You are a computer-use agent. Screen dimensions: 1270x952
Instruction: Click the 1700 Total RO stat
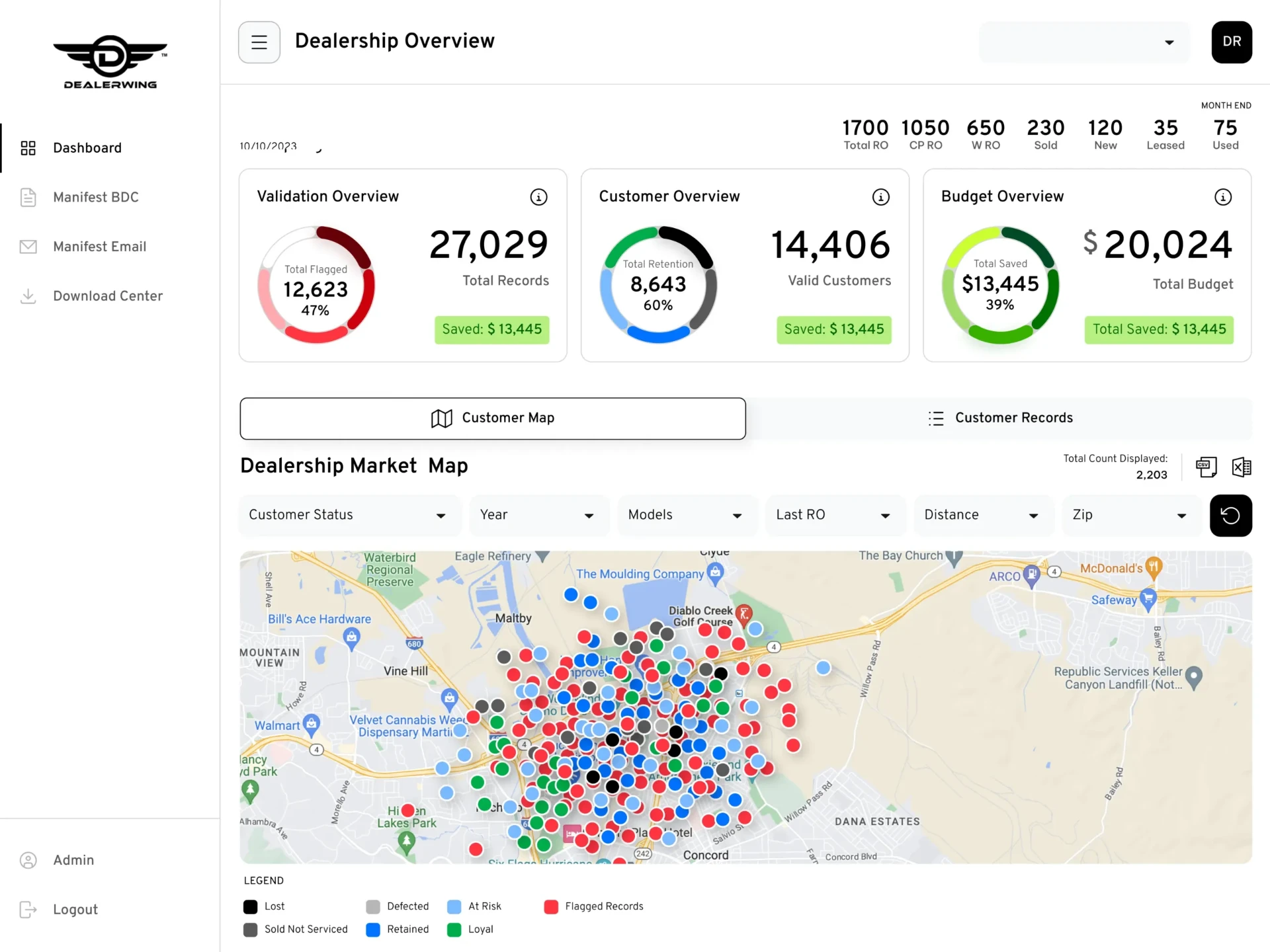pos(866,134)
